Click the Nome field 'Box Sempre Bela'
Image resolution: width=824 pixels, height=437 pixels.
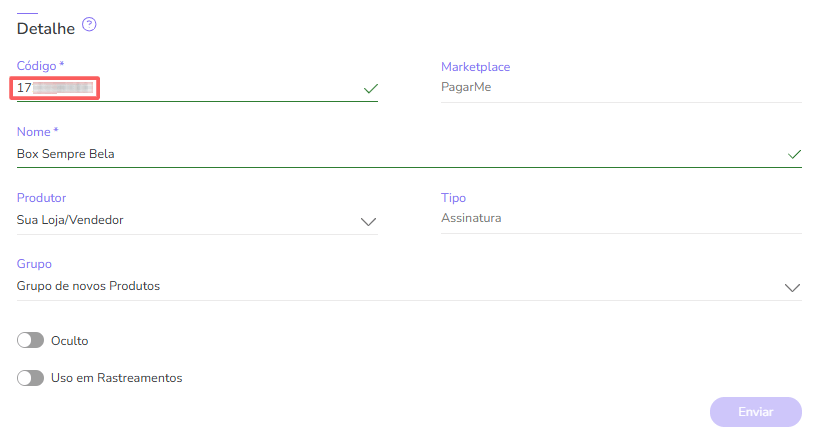[x=66, y=154]
